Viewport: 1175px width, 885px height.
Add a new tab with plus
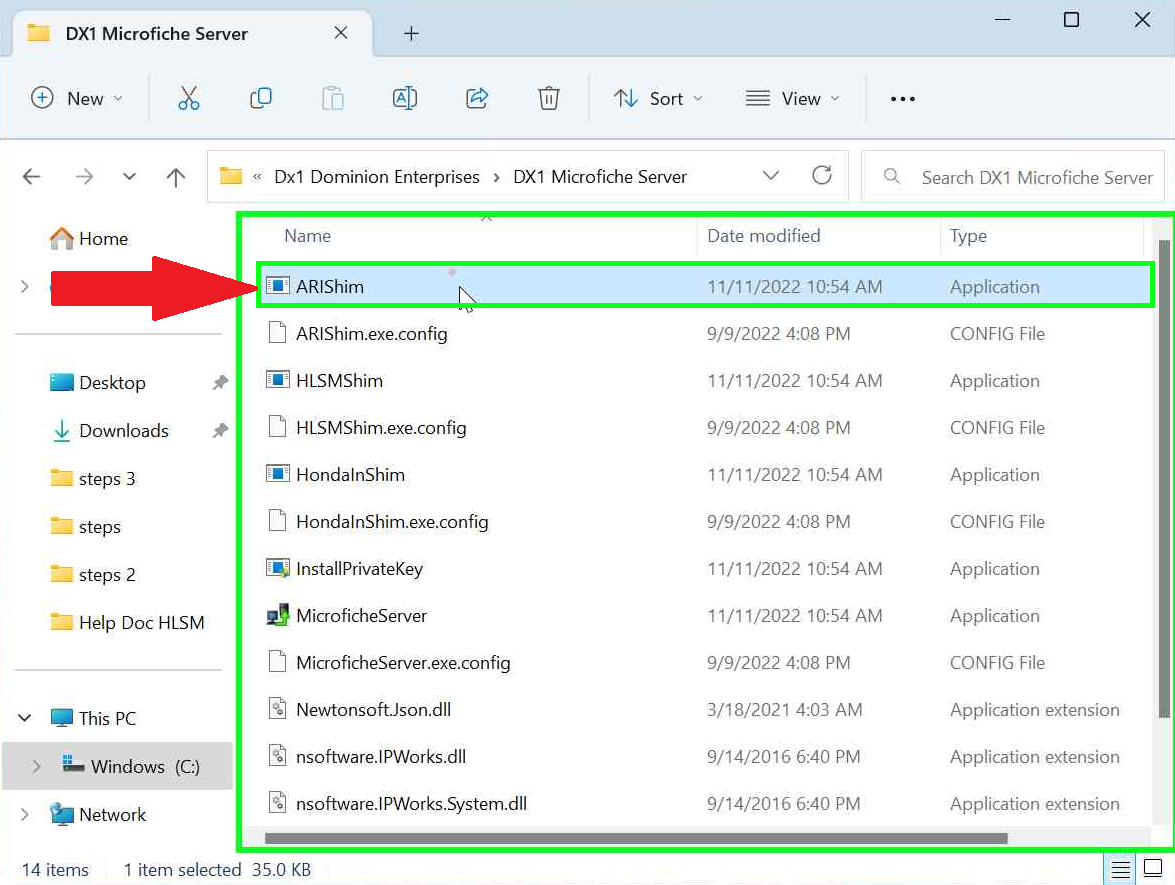411,33
